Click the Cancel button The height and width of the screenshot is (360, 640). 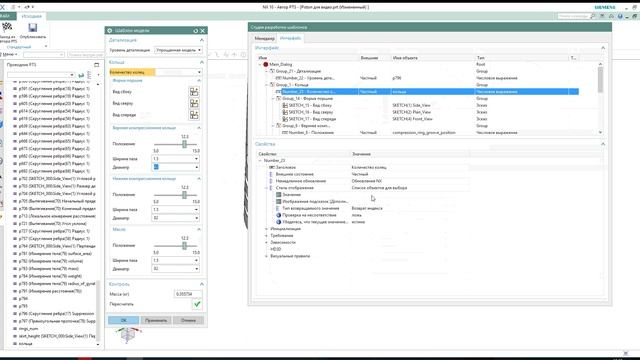188,320
